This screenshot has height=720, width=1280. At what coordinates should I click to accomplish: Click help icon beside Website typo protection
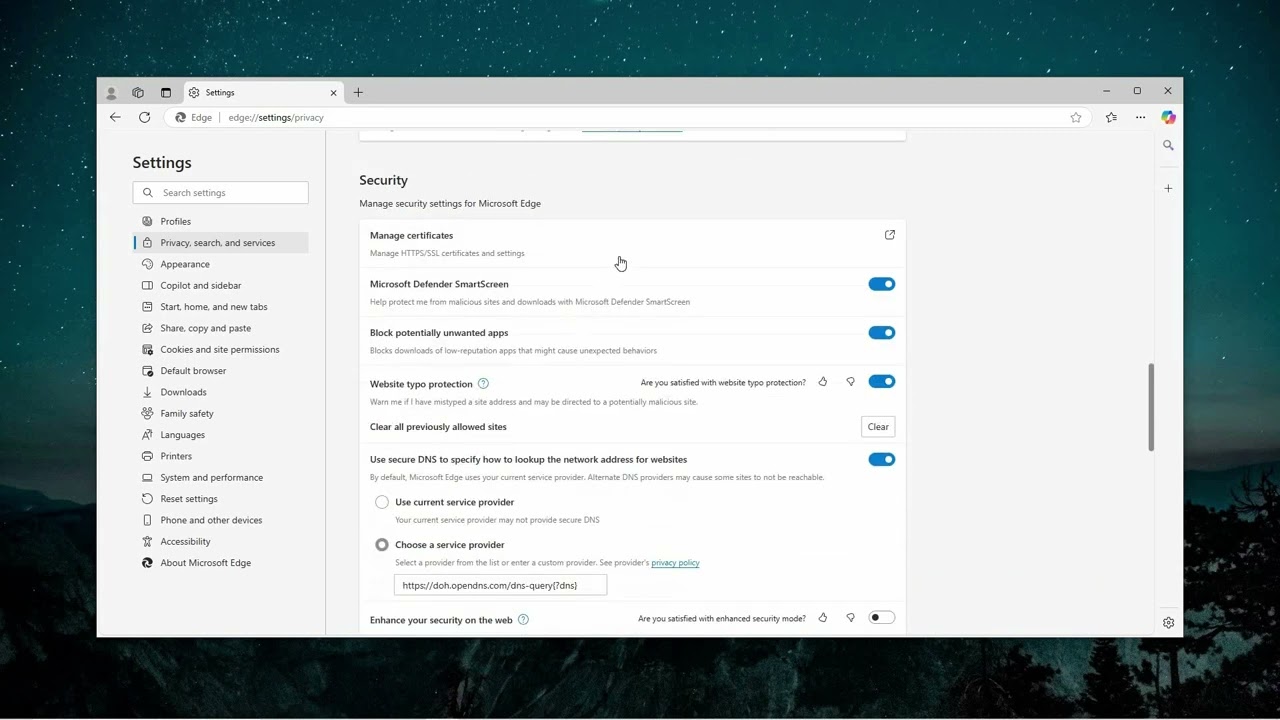coord(483,384)
